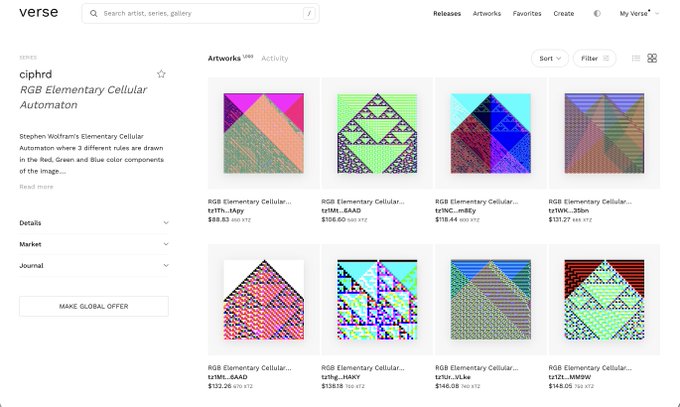The image size is (680, 407).
Task: Click owner address tz1Ur...VLke
Action: click(x=453, y=377)
